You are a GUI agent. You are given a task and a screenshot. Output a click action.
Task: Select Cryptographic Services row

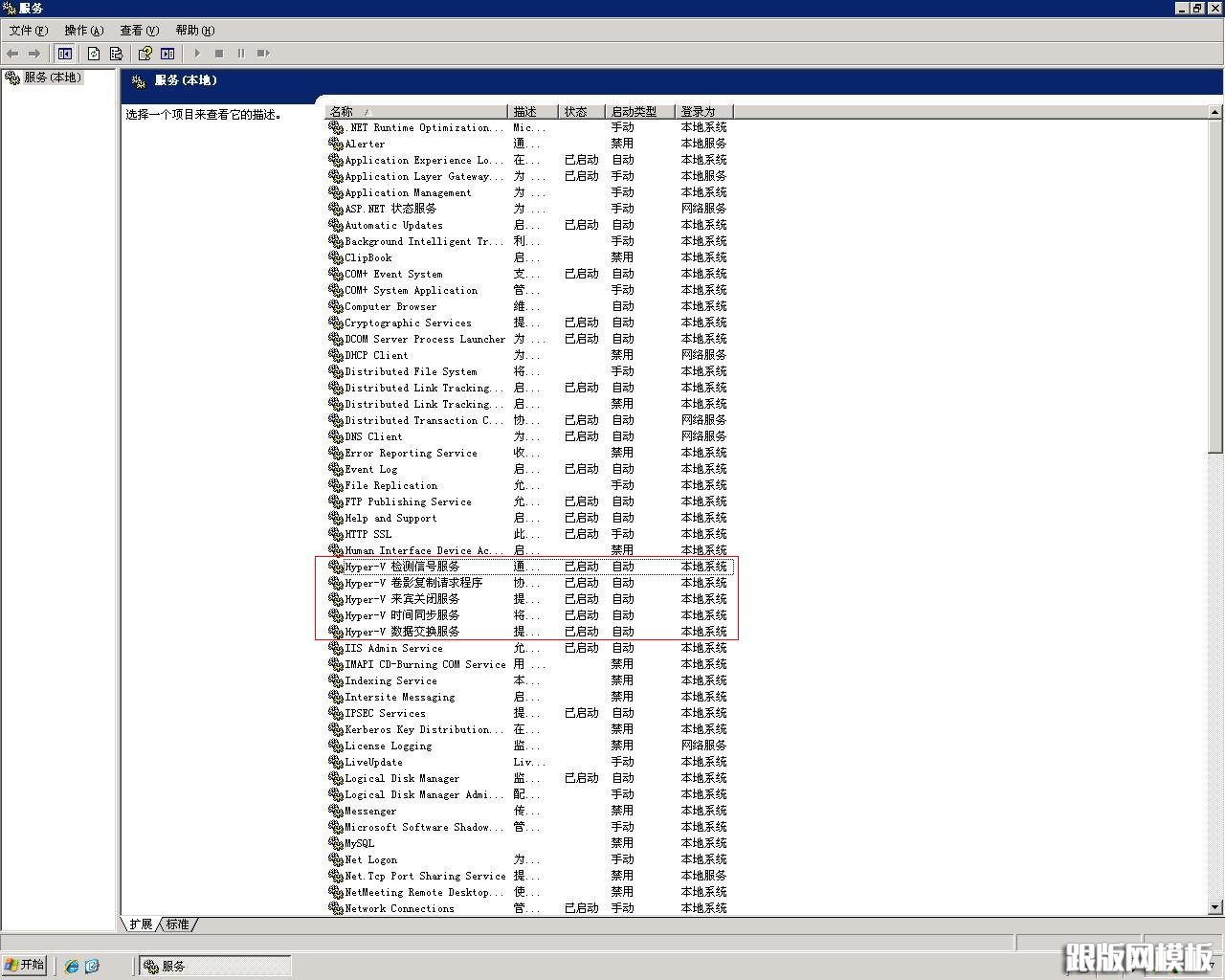click(x=529, y=323)
